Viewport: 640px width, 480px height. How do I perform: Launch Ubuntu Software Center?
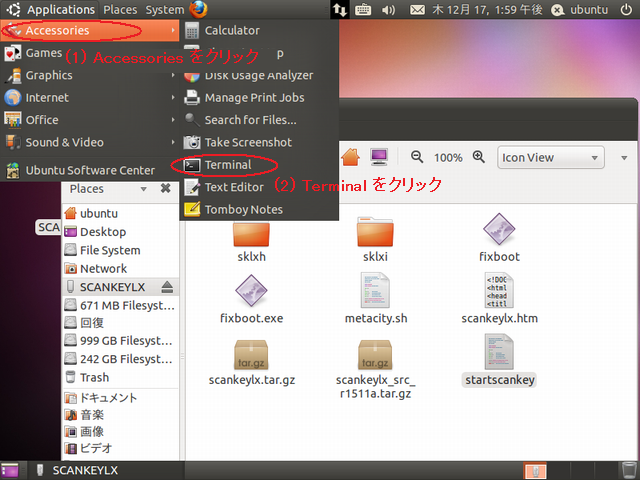click(90, 170)
